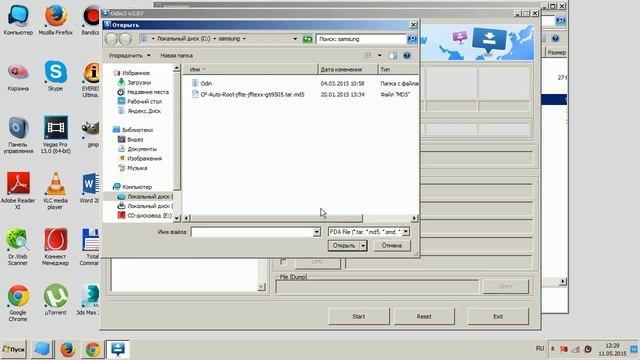Click the Back navigation round button
The image size is (640, 360).
click(x=111, y=39)
